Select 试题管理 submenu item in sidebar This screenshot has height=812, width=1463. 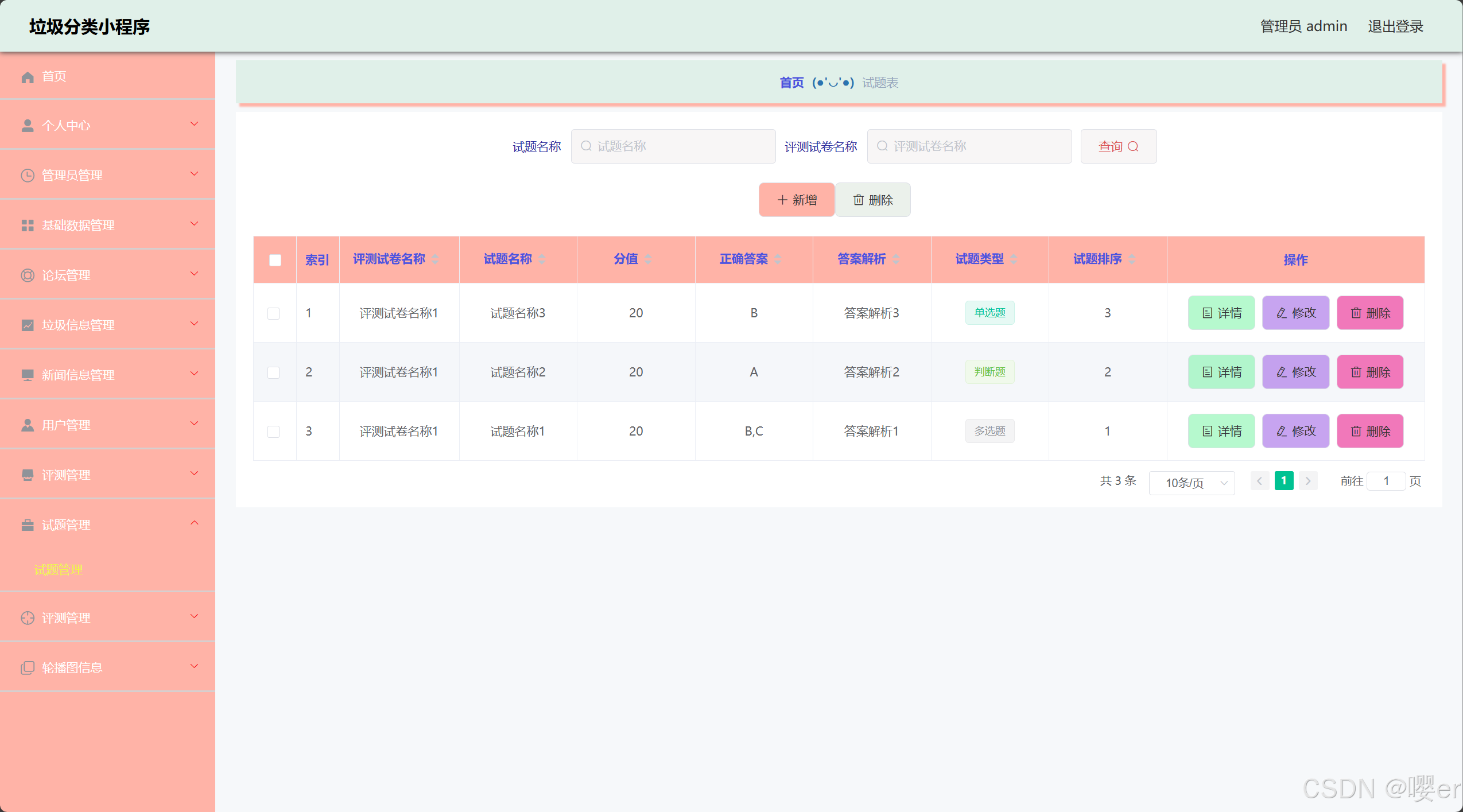tap(59, 570)
